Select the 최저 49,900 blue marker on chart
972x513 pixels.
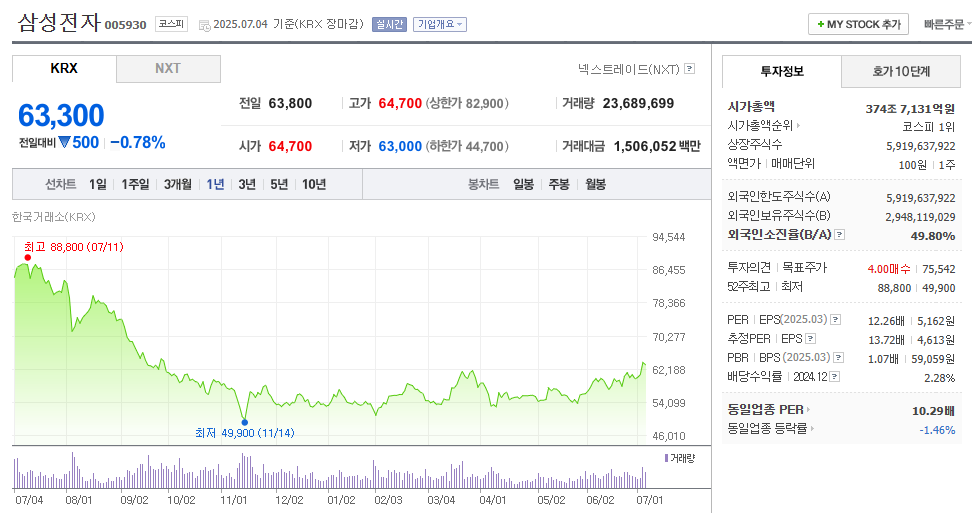click(244, 423)
